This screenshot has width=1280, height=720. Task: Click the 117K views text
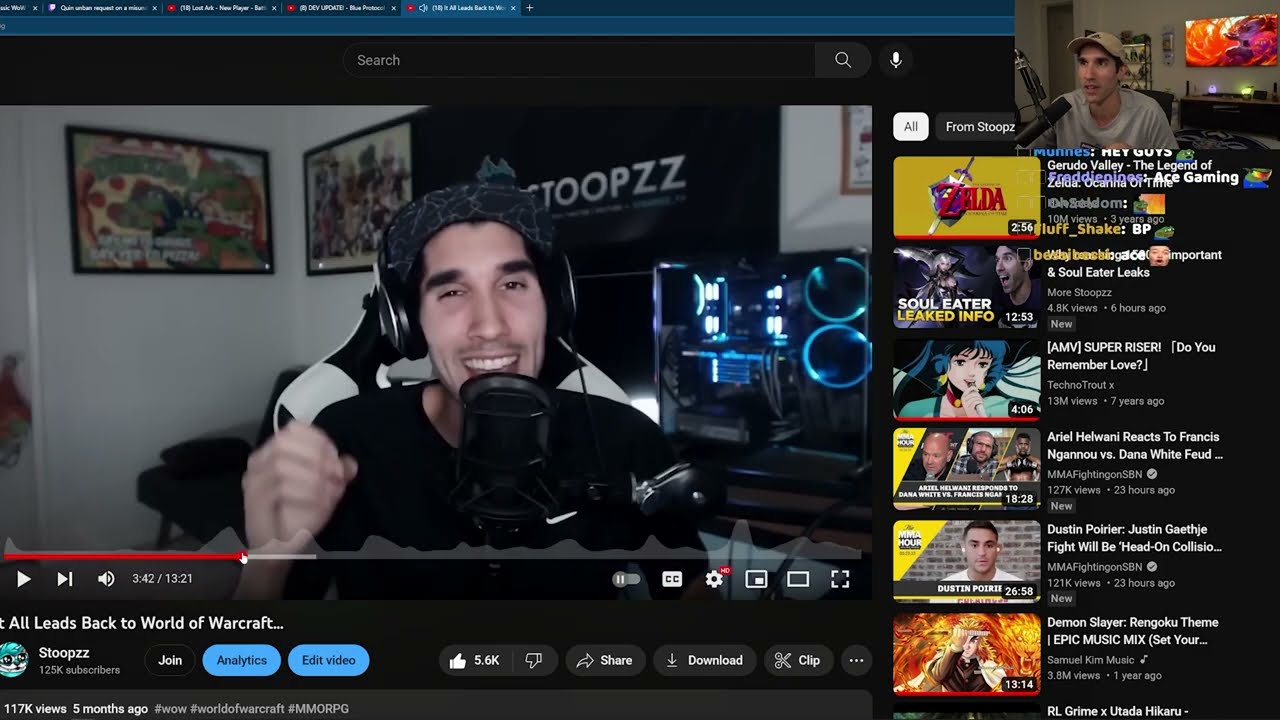point(35,709)
